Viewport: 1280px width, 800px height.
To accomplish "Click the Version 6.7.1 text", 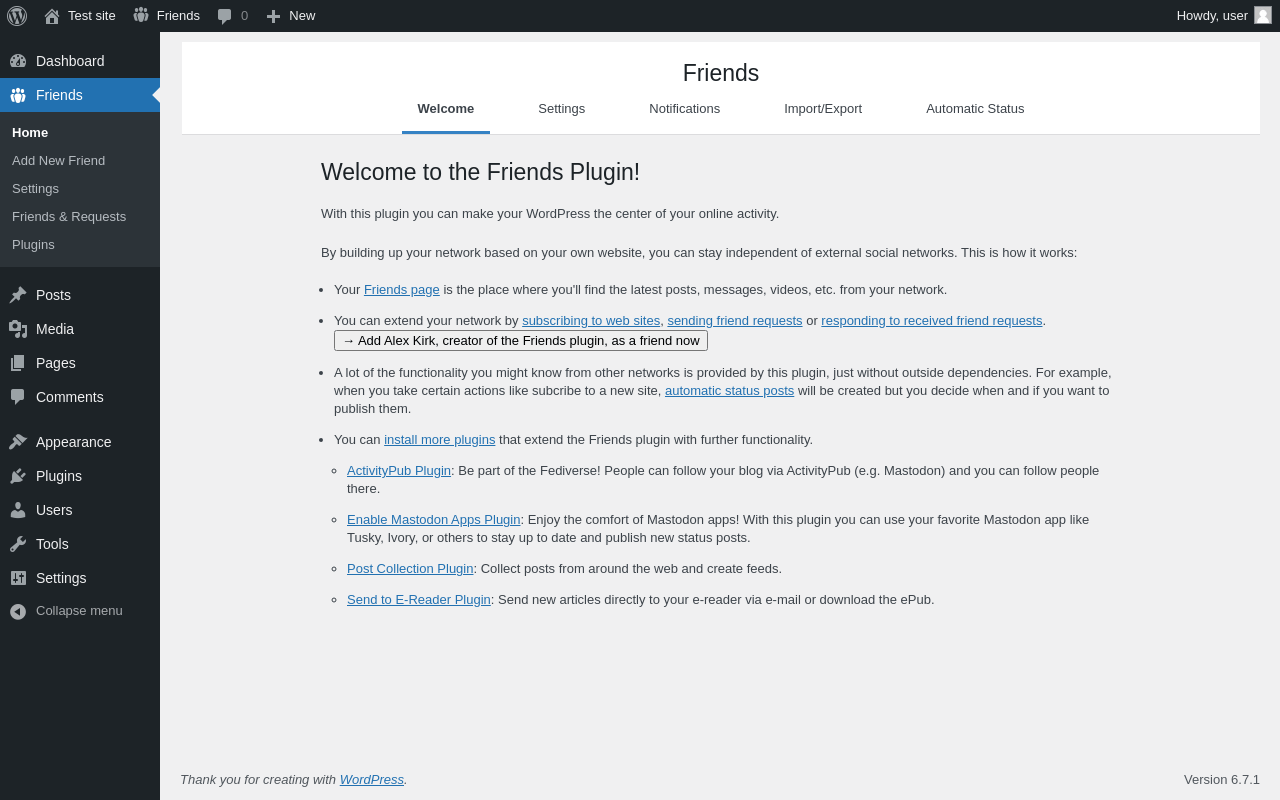I will pyautogui.click(x=1222, y=780).
